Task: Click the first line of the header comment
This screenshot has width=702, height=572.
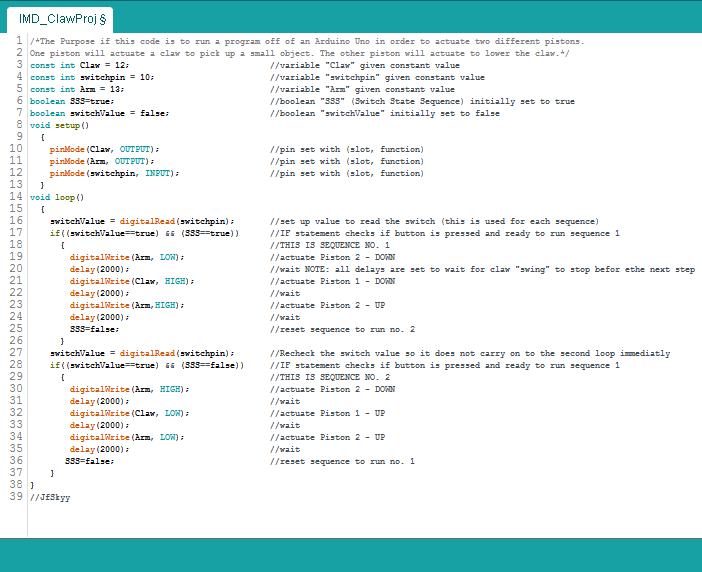Action: tap(307, 42)
